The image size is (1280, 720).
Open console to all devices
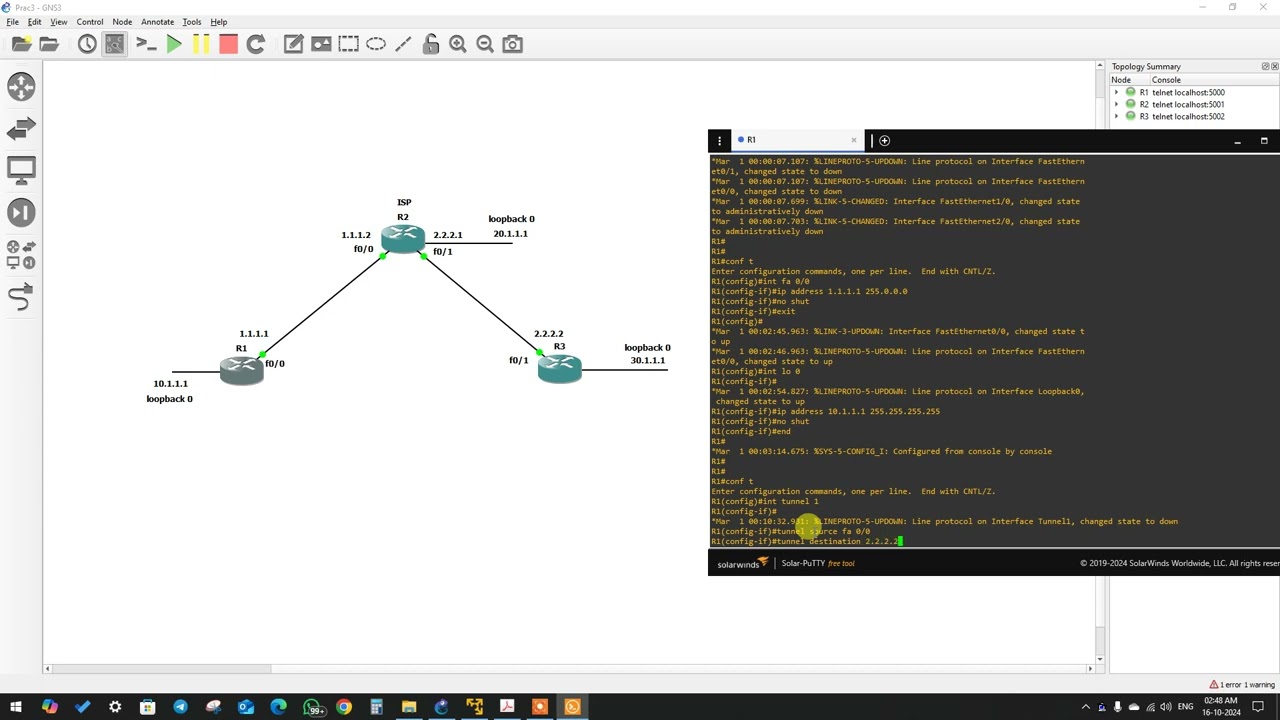[x=146, y=44]
